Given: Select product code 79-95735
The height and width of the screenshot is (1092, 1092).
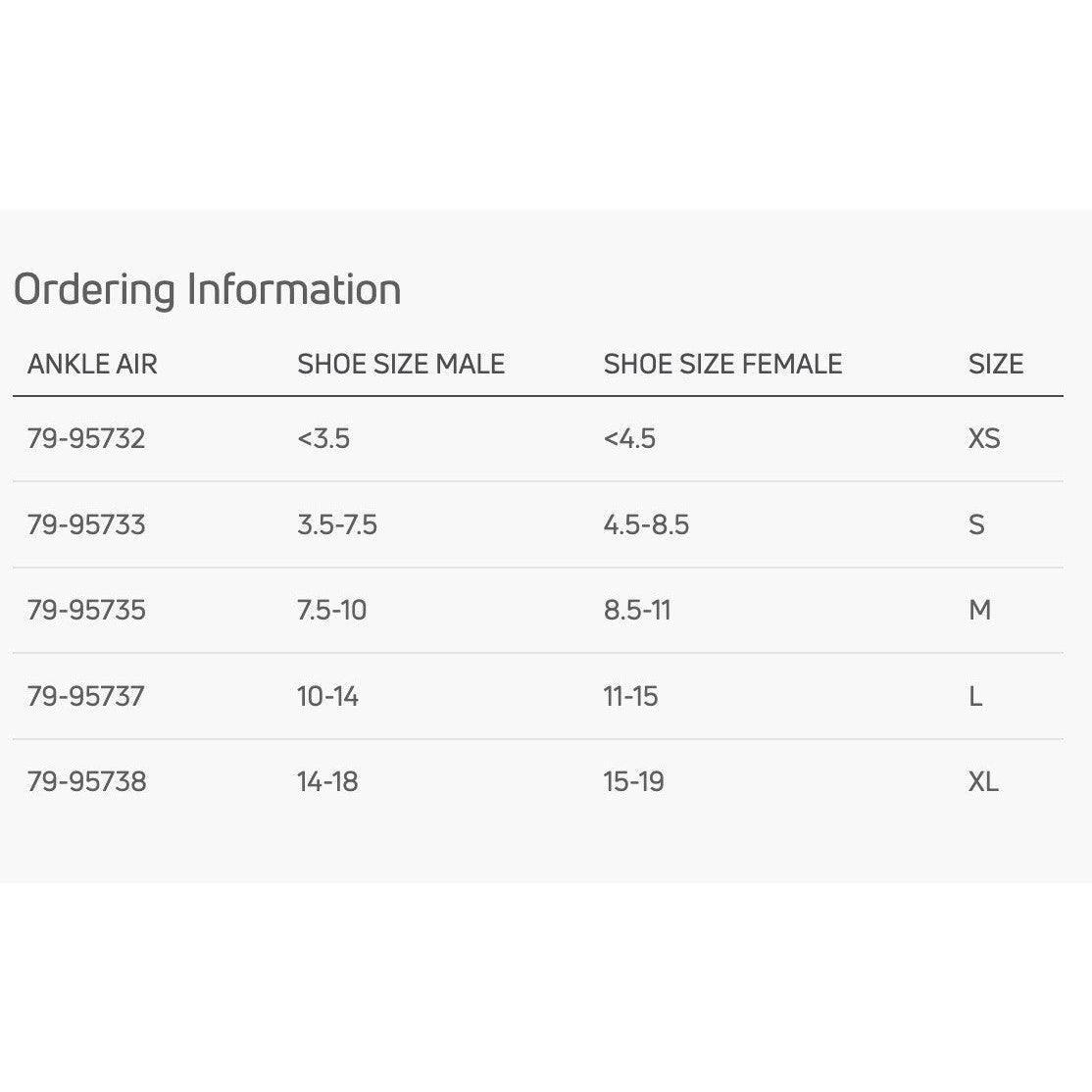Looking at the screenshot, I should 86,611.
